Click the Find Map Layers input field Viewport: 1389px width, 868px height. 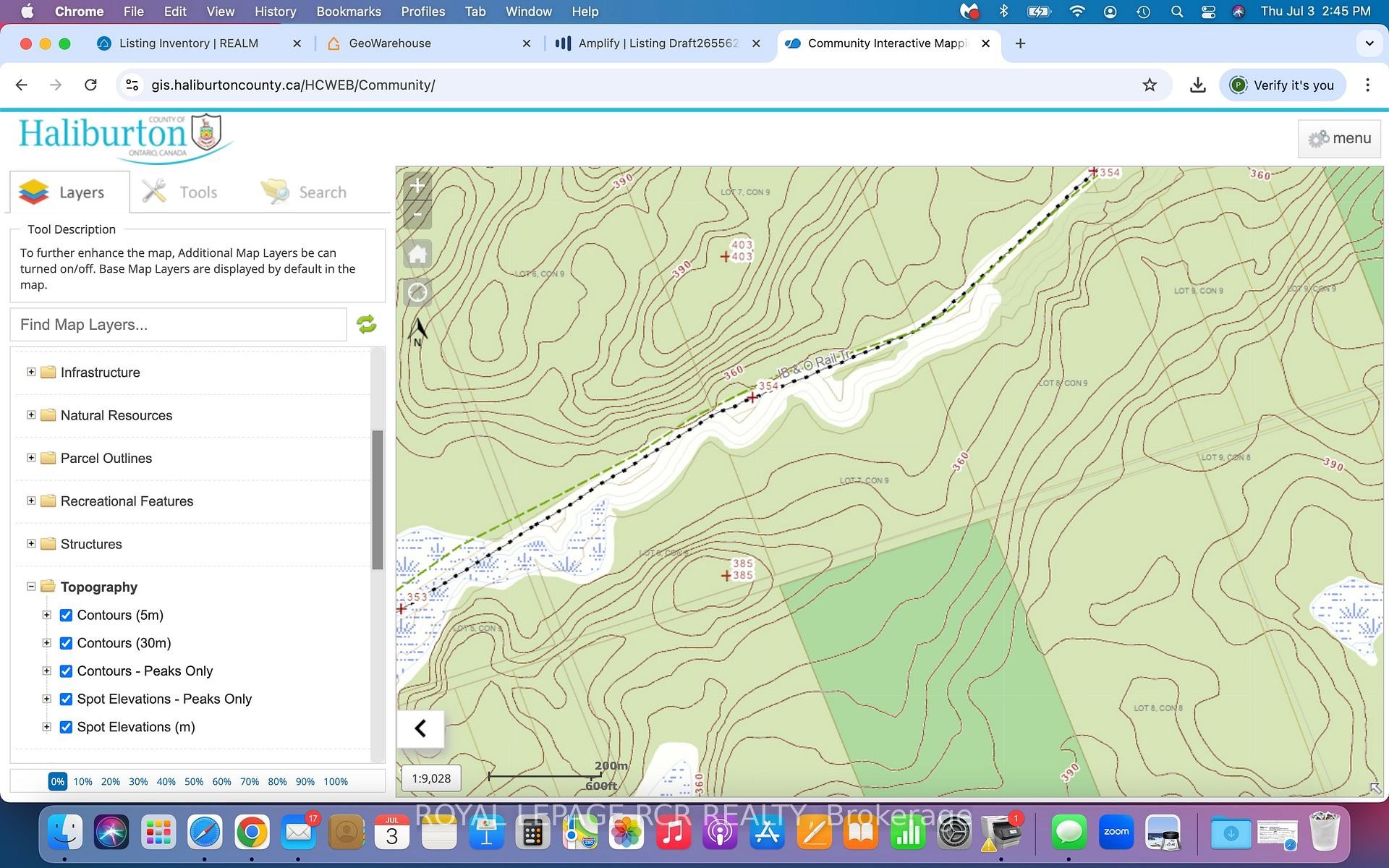pyautogui.click(x=178, y=325)
